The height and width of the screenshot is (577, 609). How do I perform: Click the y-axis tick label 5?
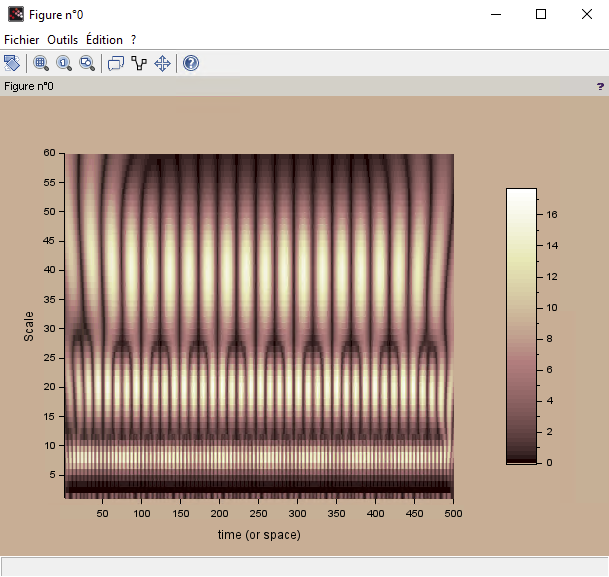[52, 474]
